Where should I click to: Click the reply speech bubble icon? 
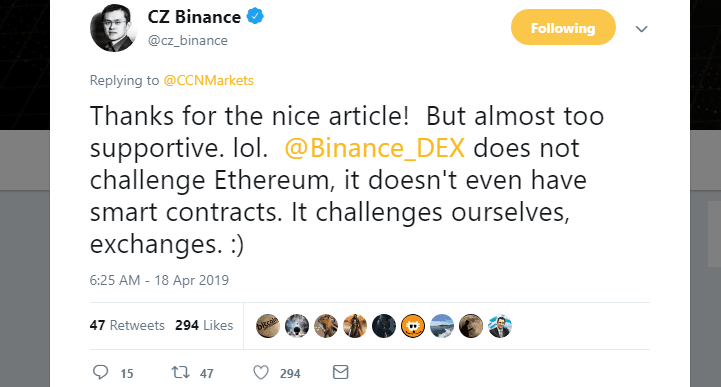pos(100,372)
